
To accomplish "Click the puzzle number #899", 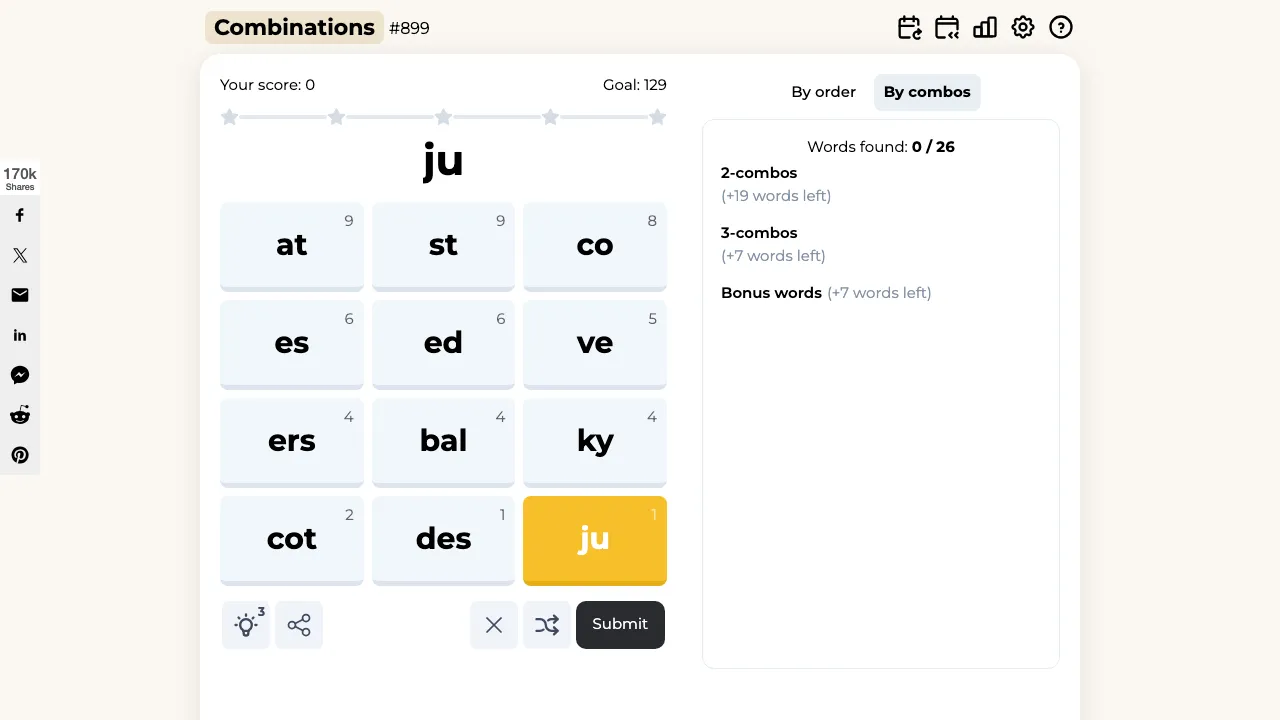I will pos(409,28).
